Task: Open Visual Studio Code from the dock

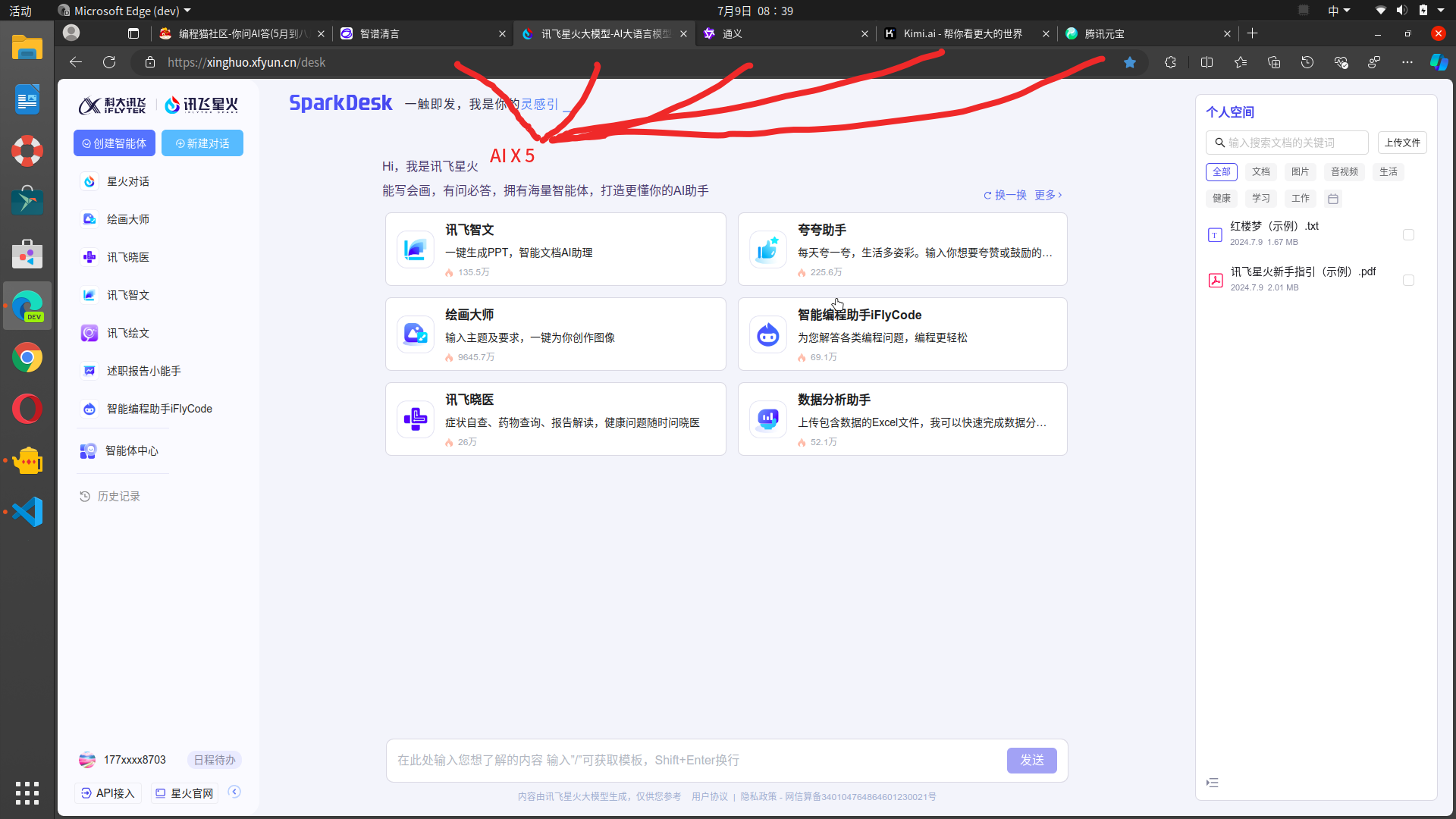Action: click(27, 512)
